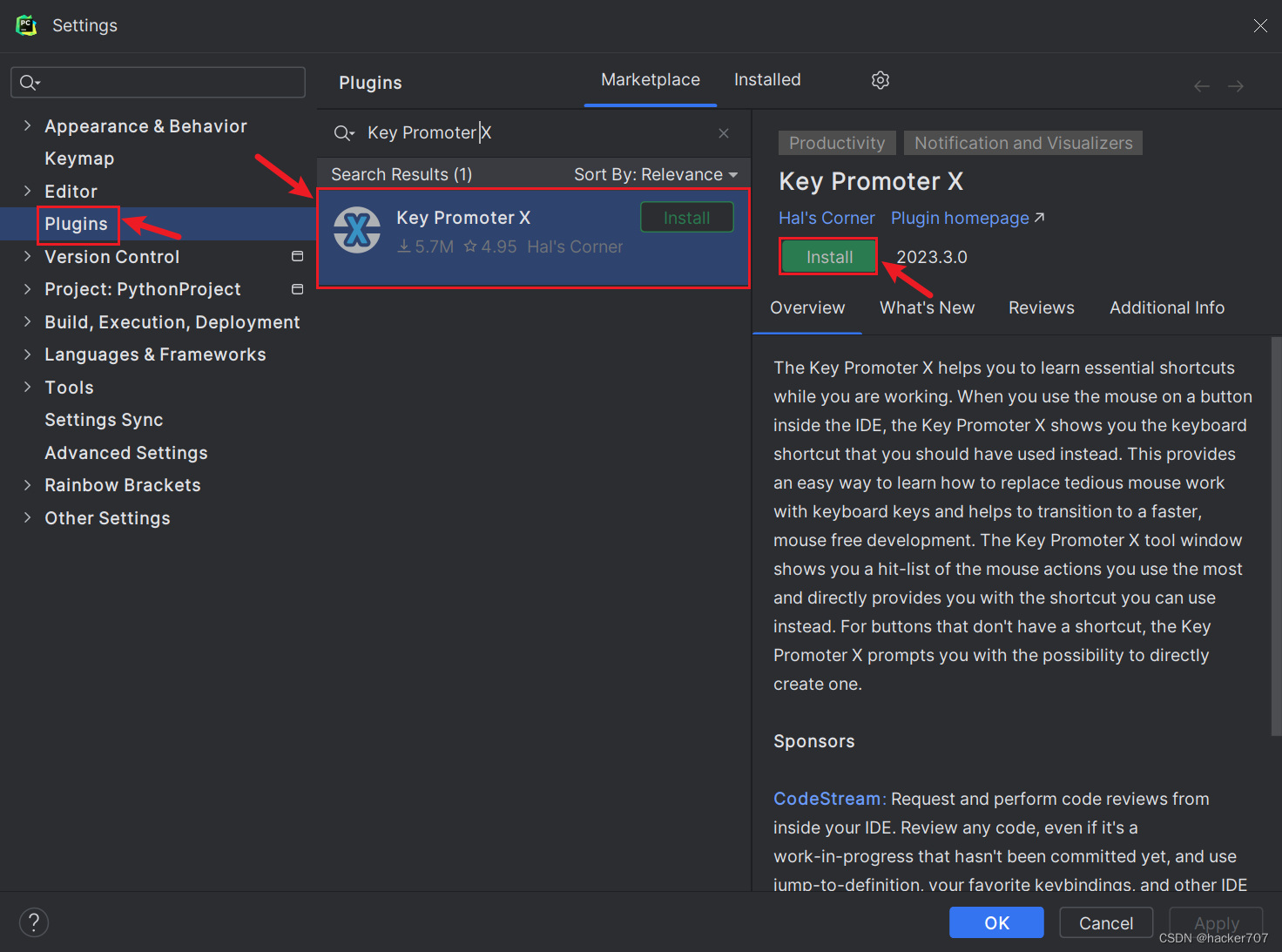This screenshot has height=952, width=1282.
Task: Expand the Tools tree node
Action: (27, 387)
